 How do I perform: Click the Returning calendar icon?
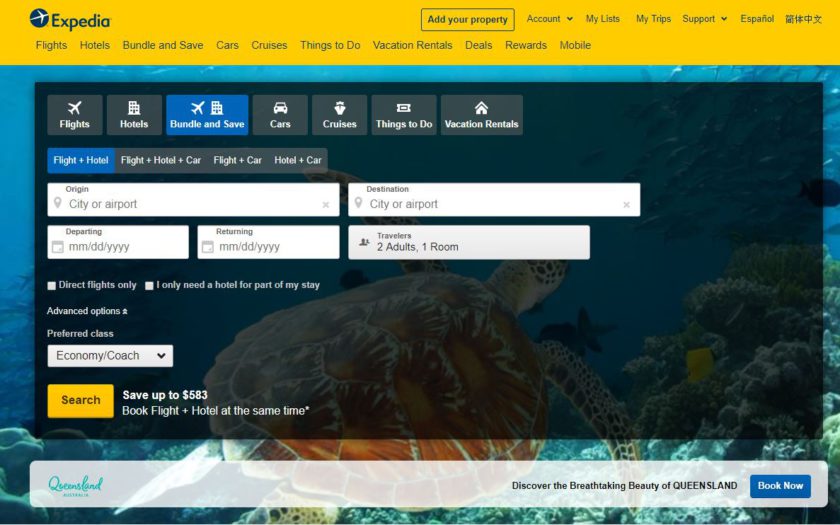(x=208, y=247)
